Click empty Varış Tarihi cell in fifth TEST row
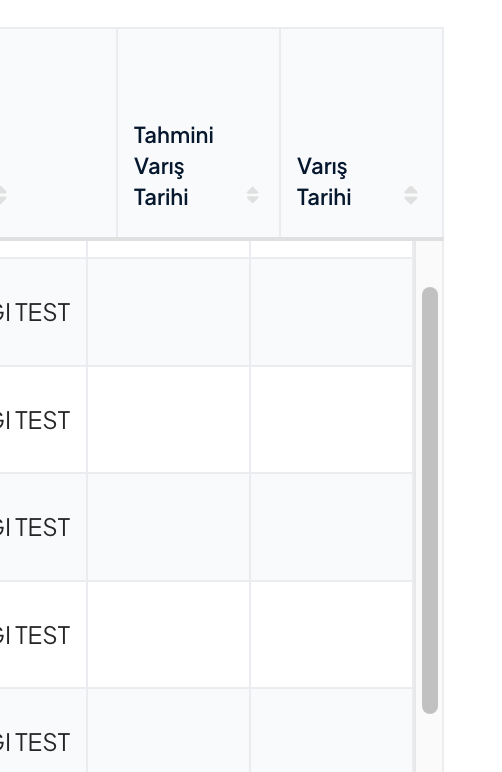Viewport: 502px width, 772px height. click(331, 731)
